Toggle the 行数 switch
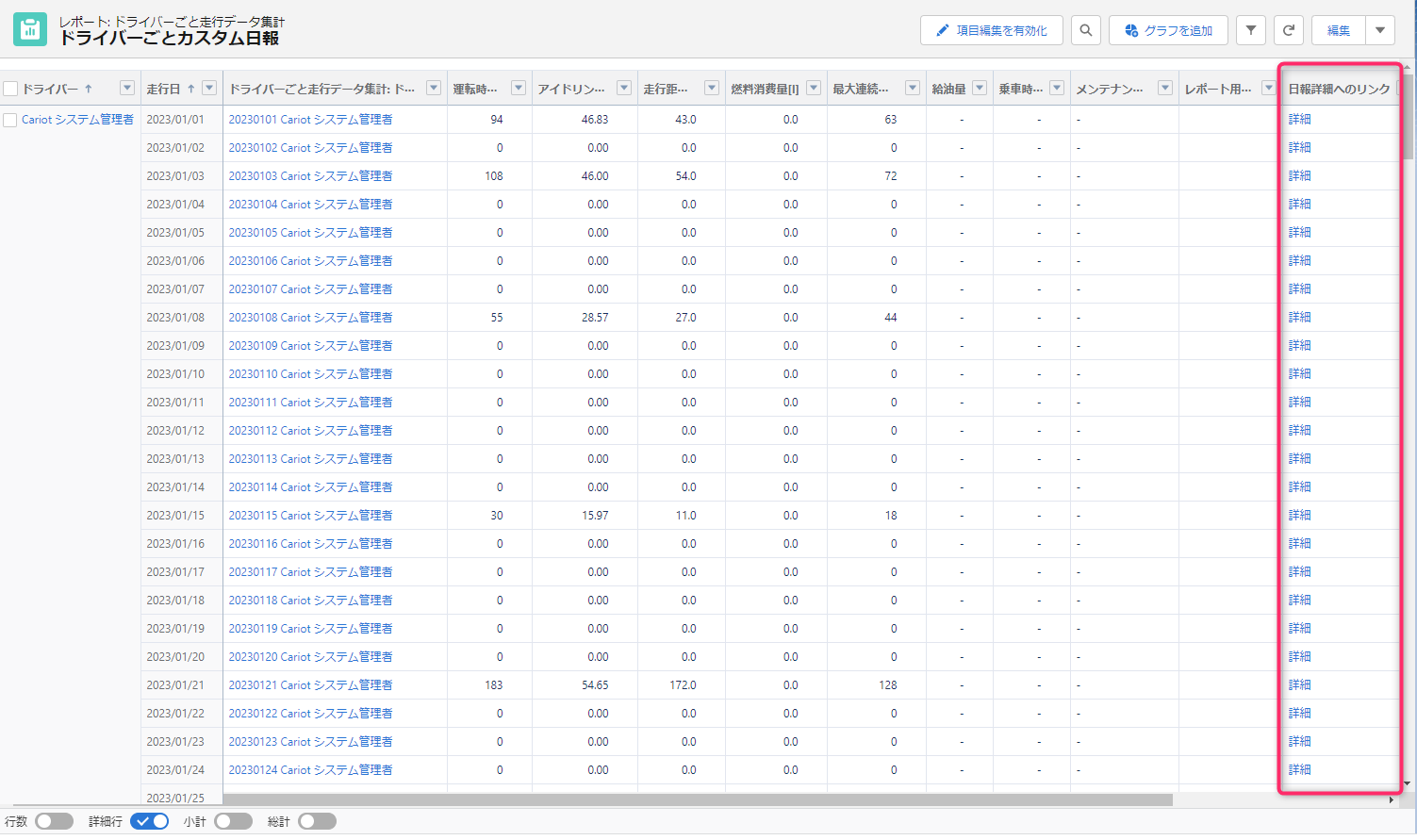1417x840 pixels. pyautogui.click(x=54, y=821)
